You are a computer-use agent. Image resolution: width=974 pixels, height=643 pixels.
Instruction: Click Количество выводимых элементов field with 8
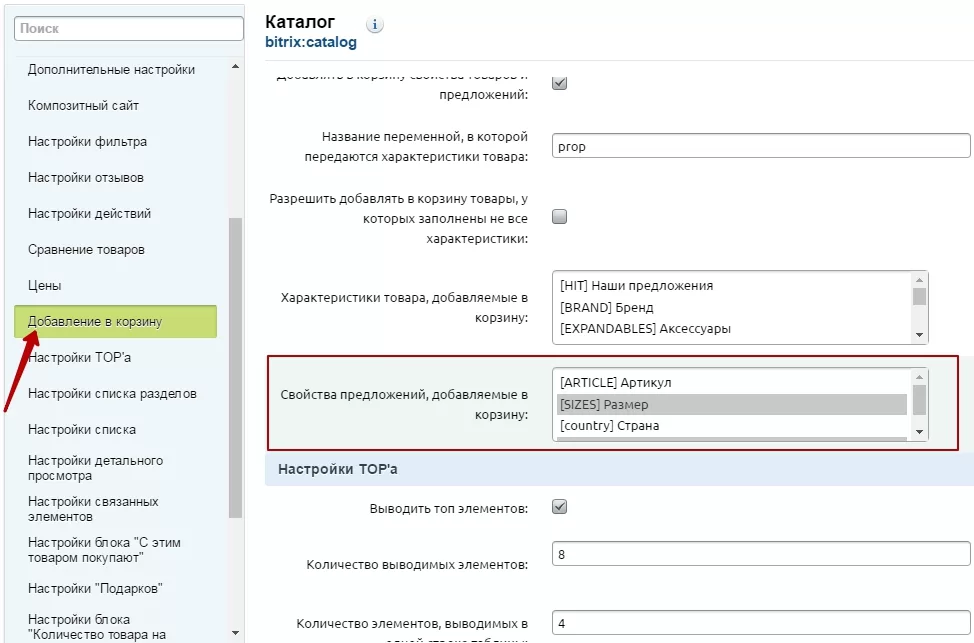(761, 554)
